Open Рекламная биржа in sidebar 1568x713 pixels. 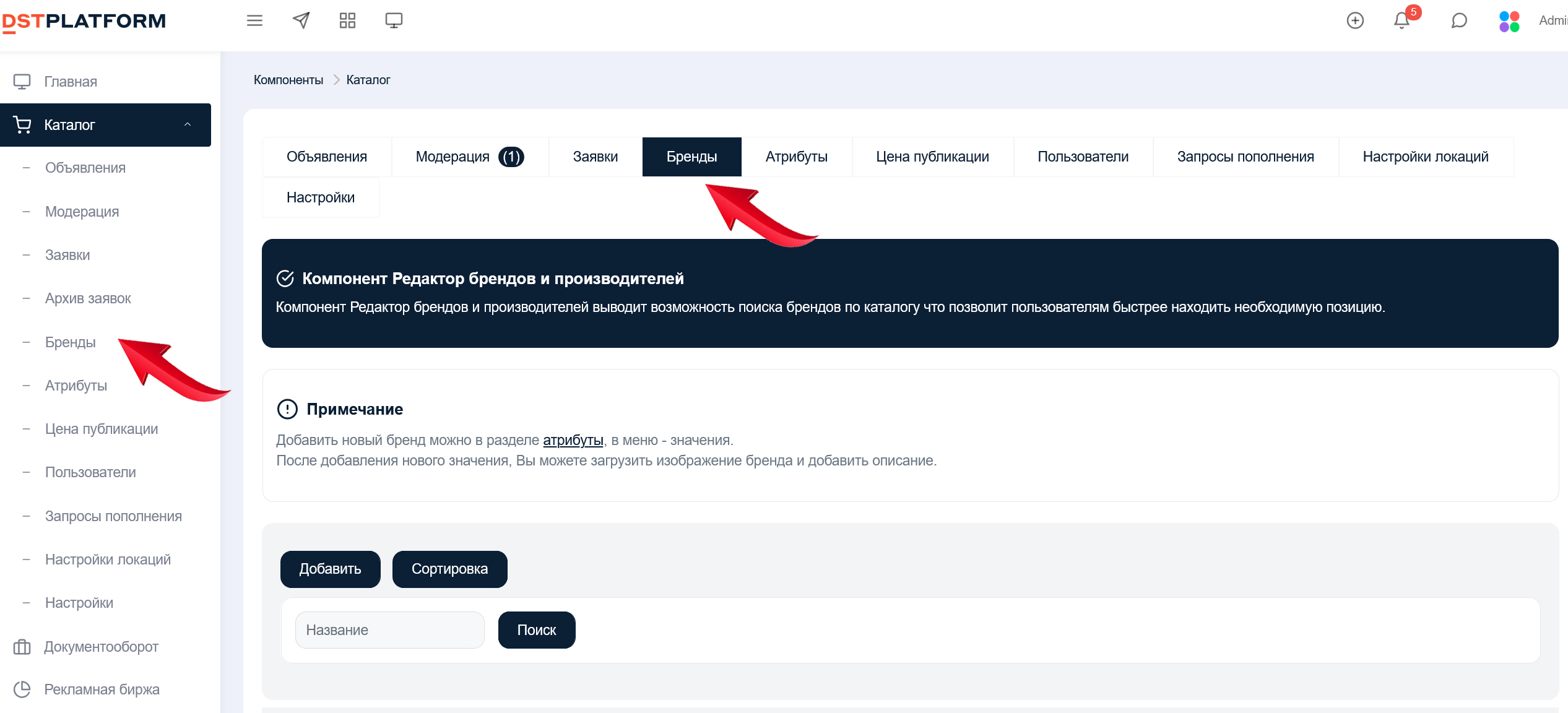[102, 689]
